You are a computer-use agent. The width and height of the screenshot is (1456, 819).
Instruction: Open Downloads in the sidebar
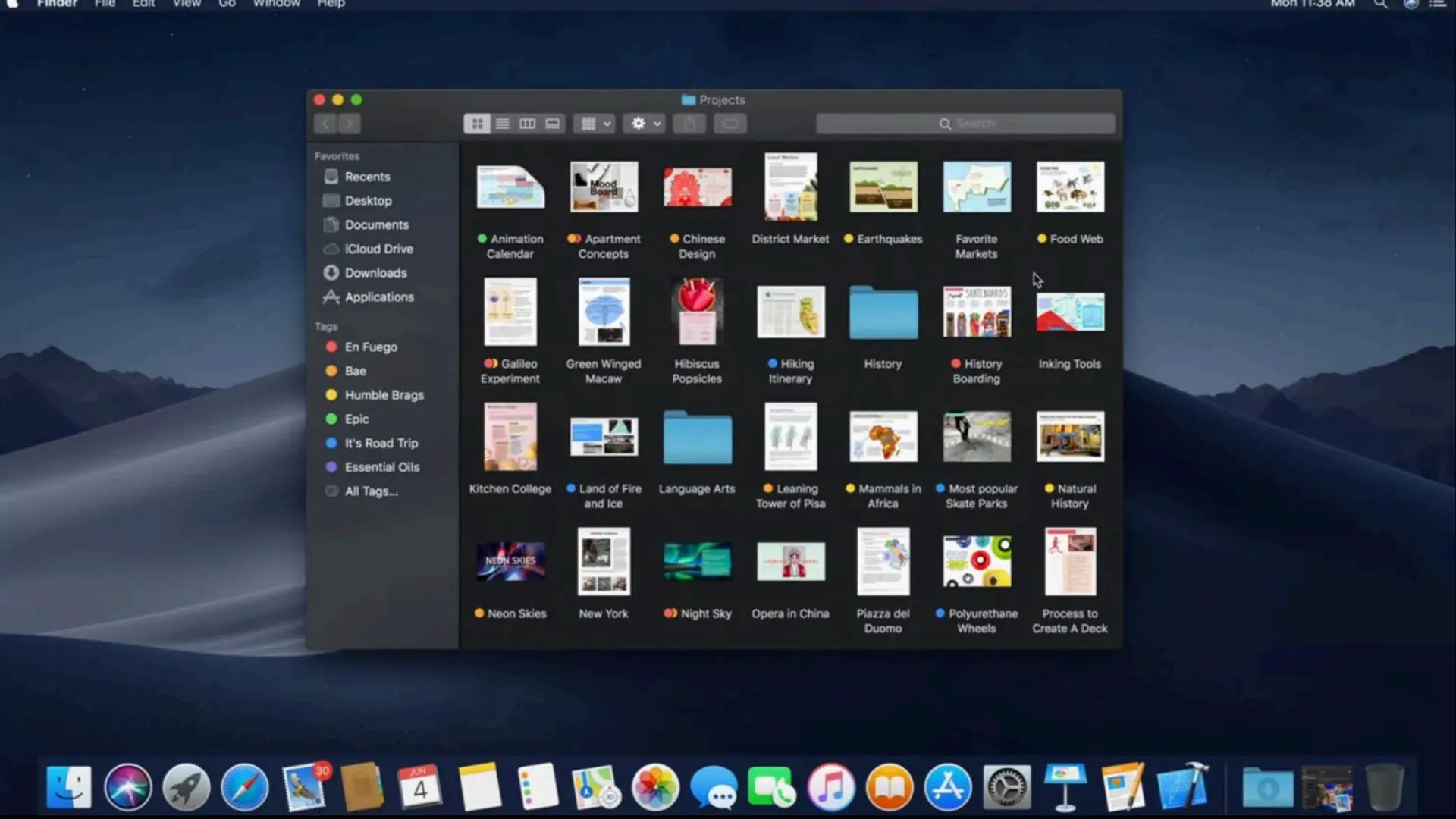(x=375, y=273)
